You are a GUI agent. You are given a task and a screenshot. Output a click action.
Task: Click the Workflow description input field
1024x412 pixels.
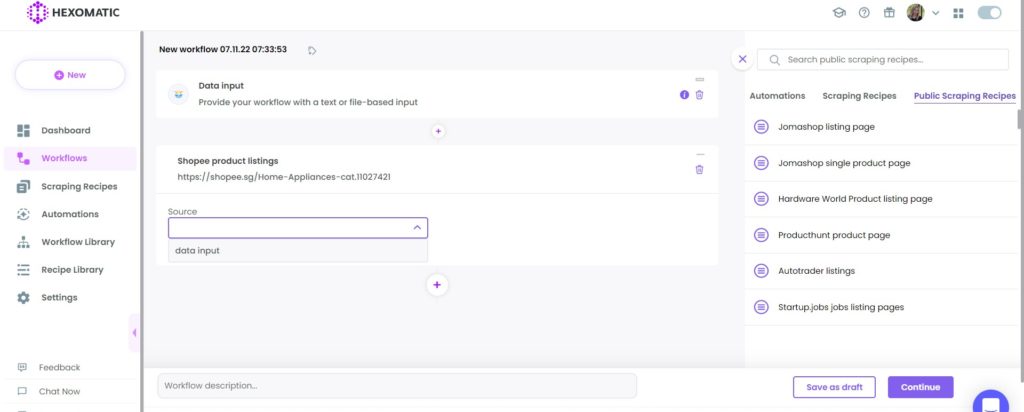[x=397, y=386]
